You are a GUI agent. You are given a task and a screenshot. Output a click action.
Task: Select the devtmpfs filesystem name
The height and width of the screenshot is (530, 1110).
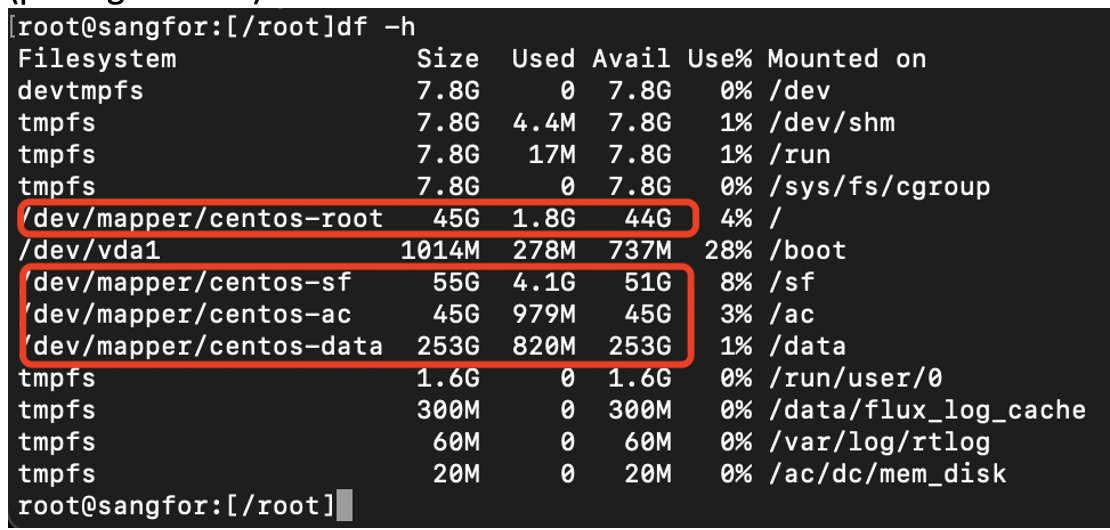tap(81, 91)
